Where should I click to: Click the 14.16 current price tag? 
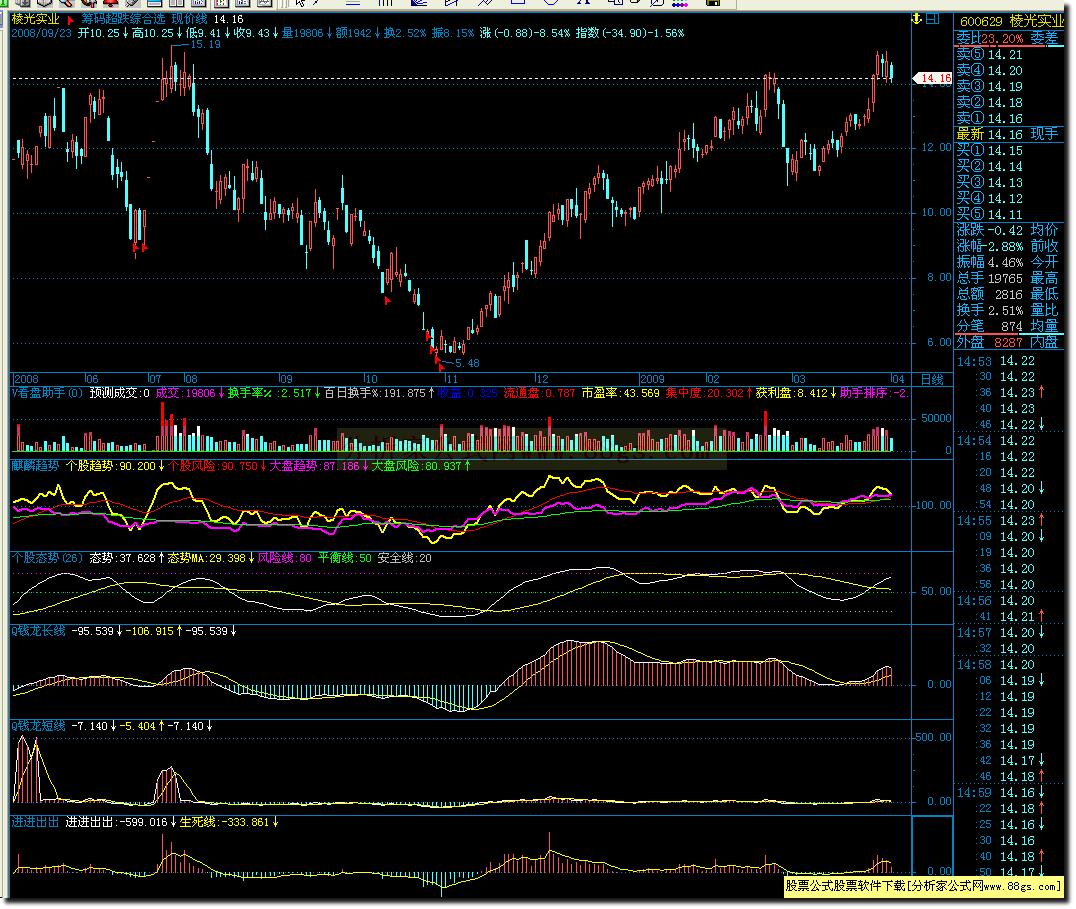(x=935, y=79)
